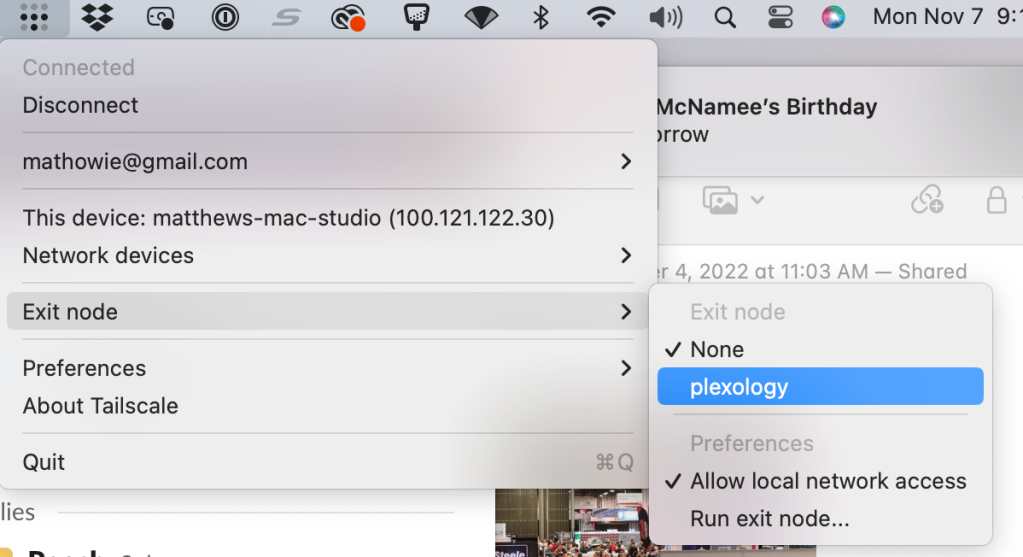The height and width of the screenshot is (557, 1023).
Task: Copy this device matthews-mac-studio address
Action: click(328, 218)
